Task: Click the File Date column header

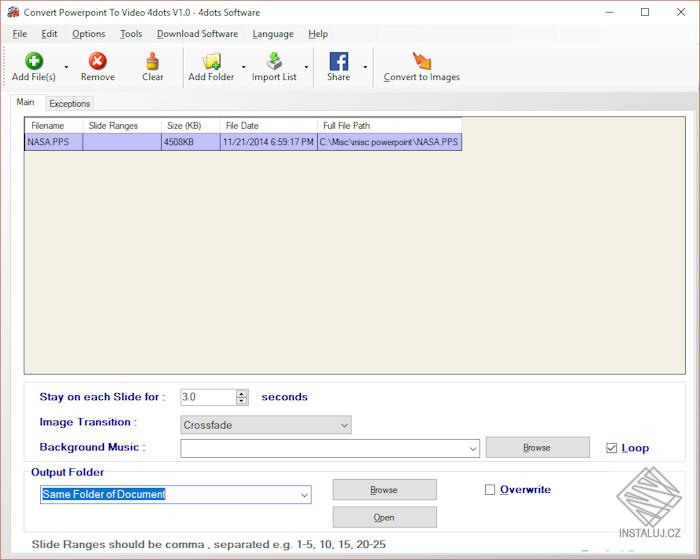Action: coord(269,125)
